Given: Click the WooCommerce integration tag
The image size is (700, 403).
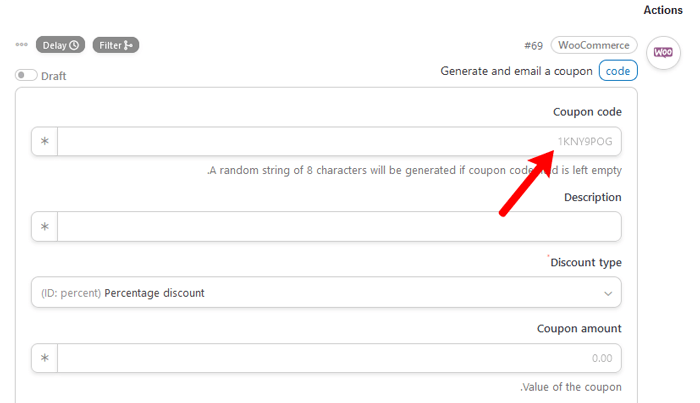Looking at the screenshot, I should point(594,45).
